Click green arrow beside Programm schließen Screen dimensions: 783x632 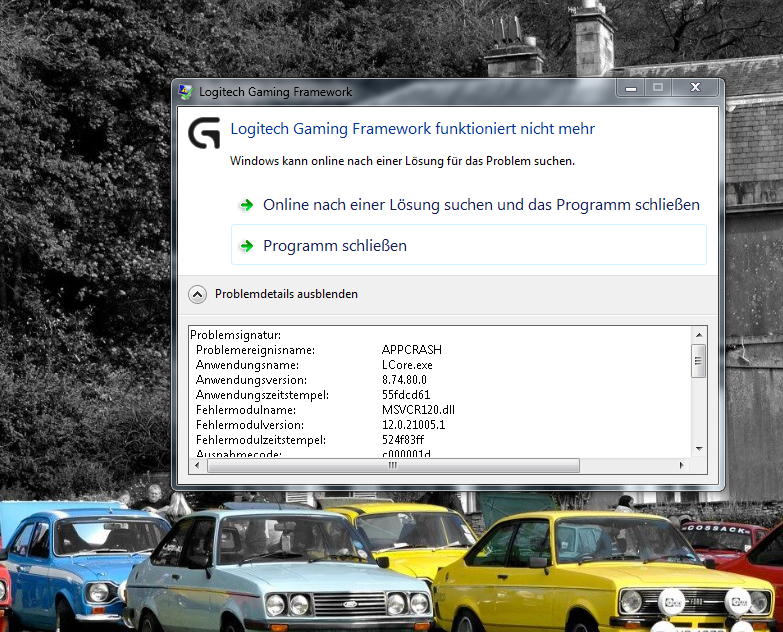[246, 246]
